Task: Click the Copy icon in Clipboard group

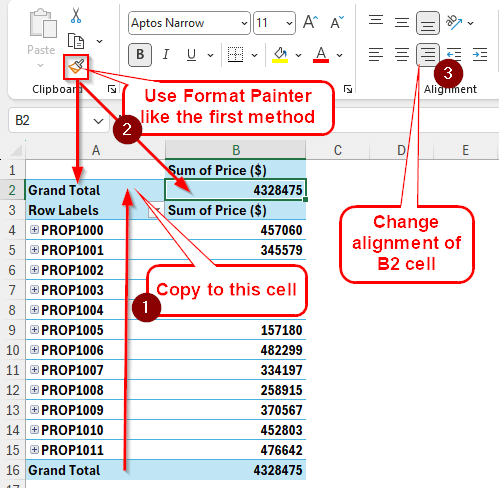Action: point(76,41)
